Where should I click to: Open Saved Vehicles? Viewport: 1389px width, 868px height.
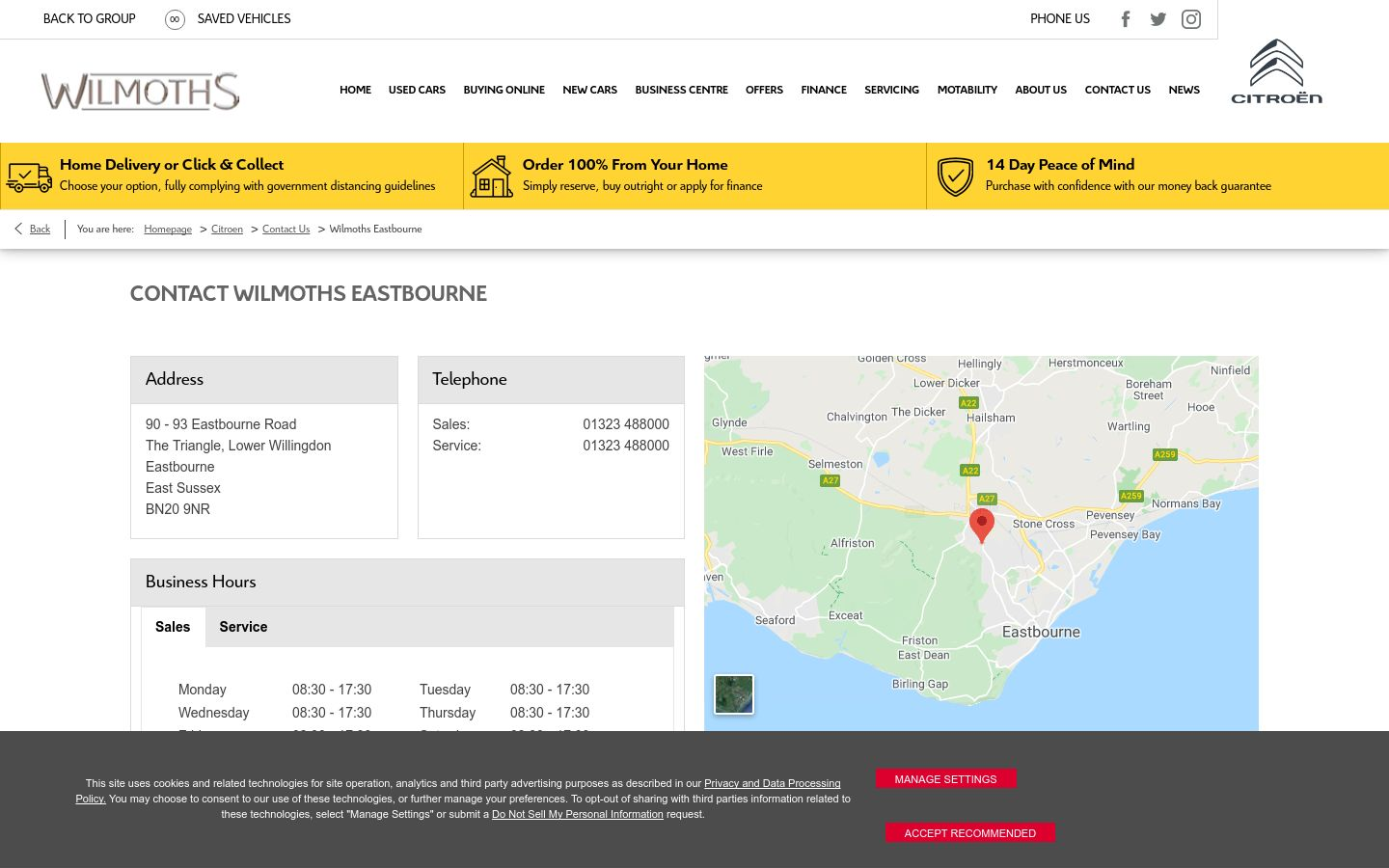click(244, 18)
